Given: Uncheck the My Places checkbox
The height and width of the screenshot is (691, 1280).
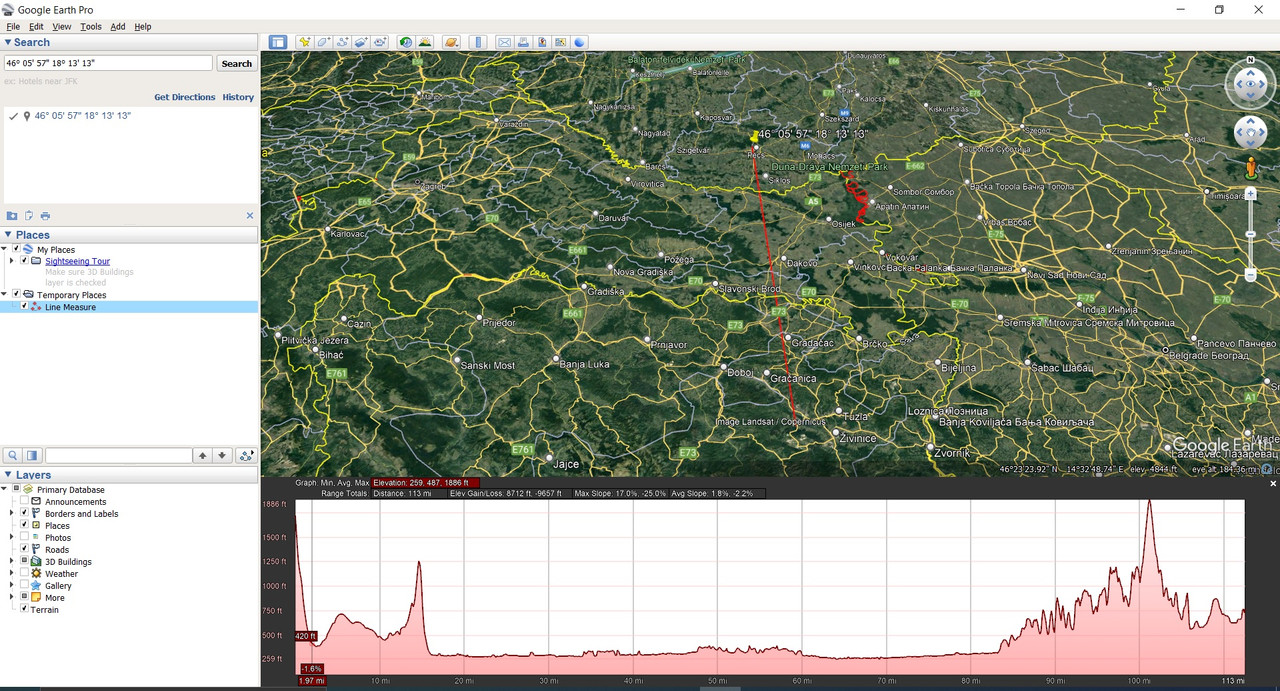Looking at the screenshot, I should point(16,249).
